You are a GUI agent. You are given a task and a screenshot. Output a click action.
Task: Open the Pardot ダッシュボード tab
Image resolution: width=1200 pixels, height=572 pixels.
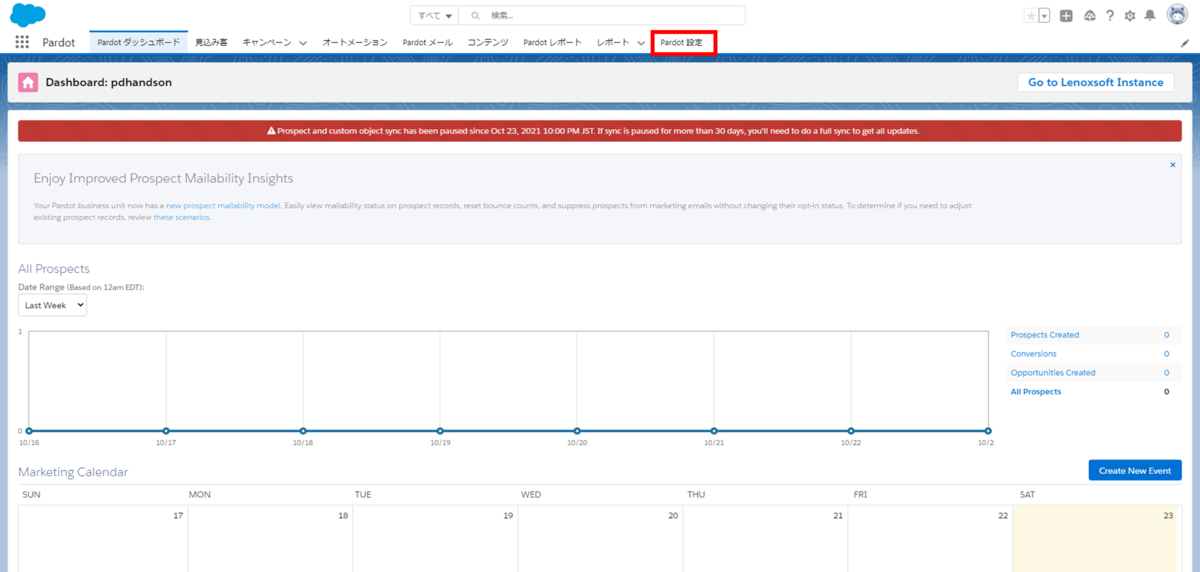coord(139,42)
